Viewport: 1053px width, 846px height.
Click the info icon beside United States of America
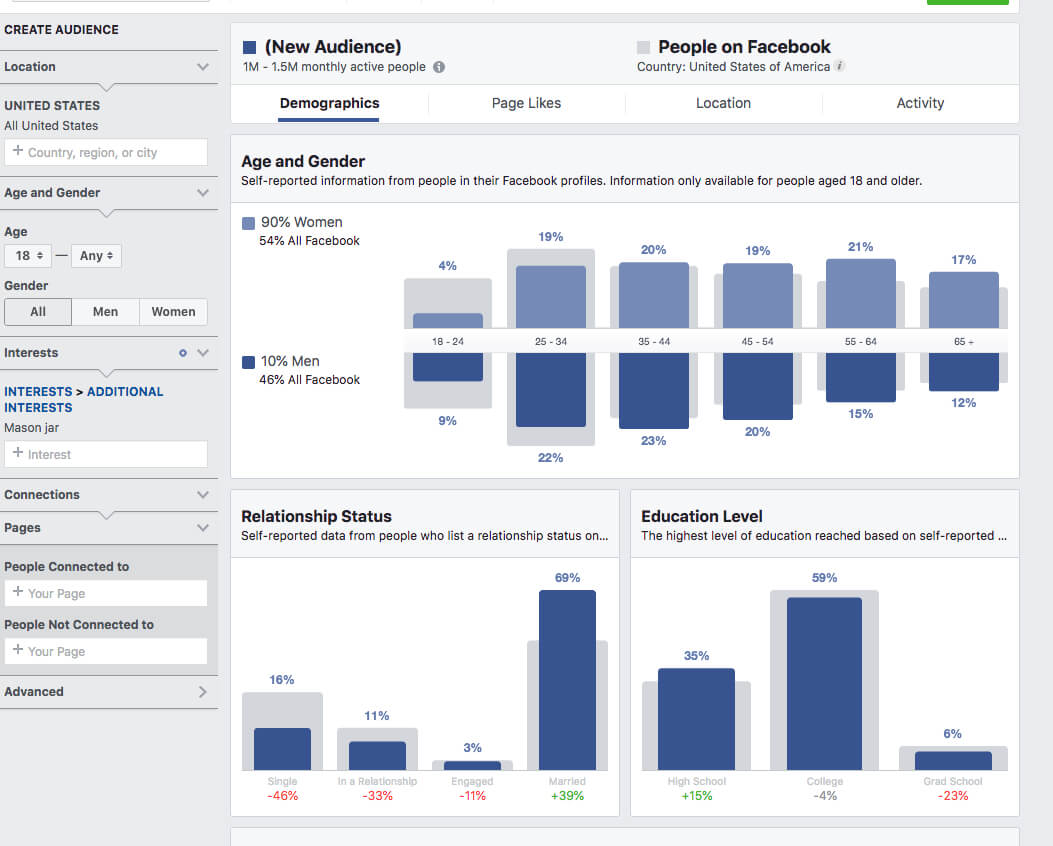[839, 66]
